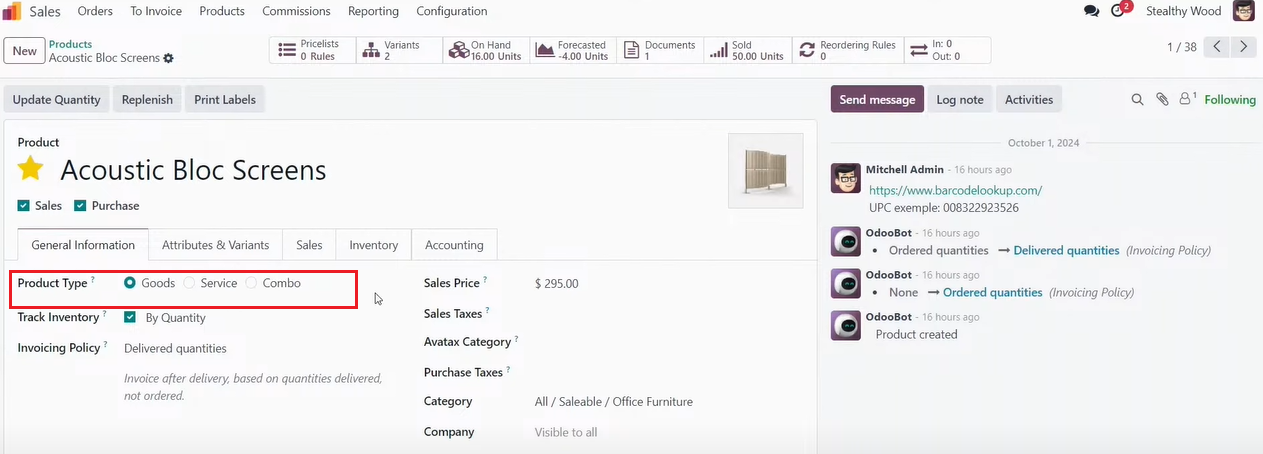Switch to the General Information tab
This screenshot has height=454, width=1263.
83,245
